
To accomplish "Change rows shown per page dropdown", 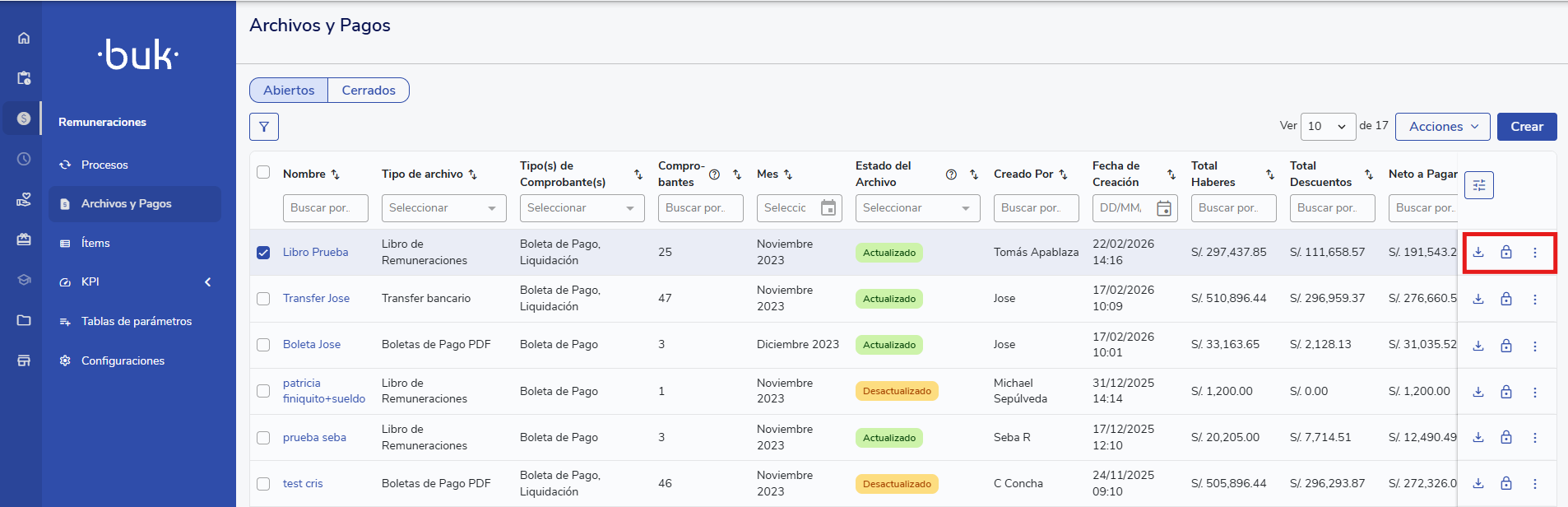I will pos(1327,127).
